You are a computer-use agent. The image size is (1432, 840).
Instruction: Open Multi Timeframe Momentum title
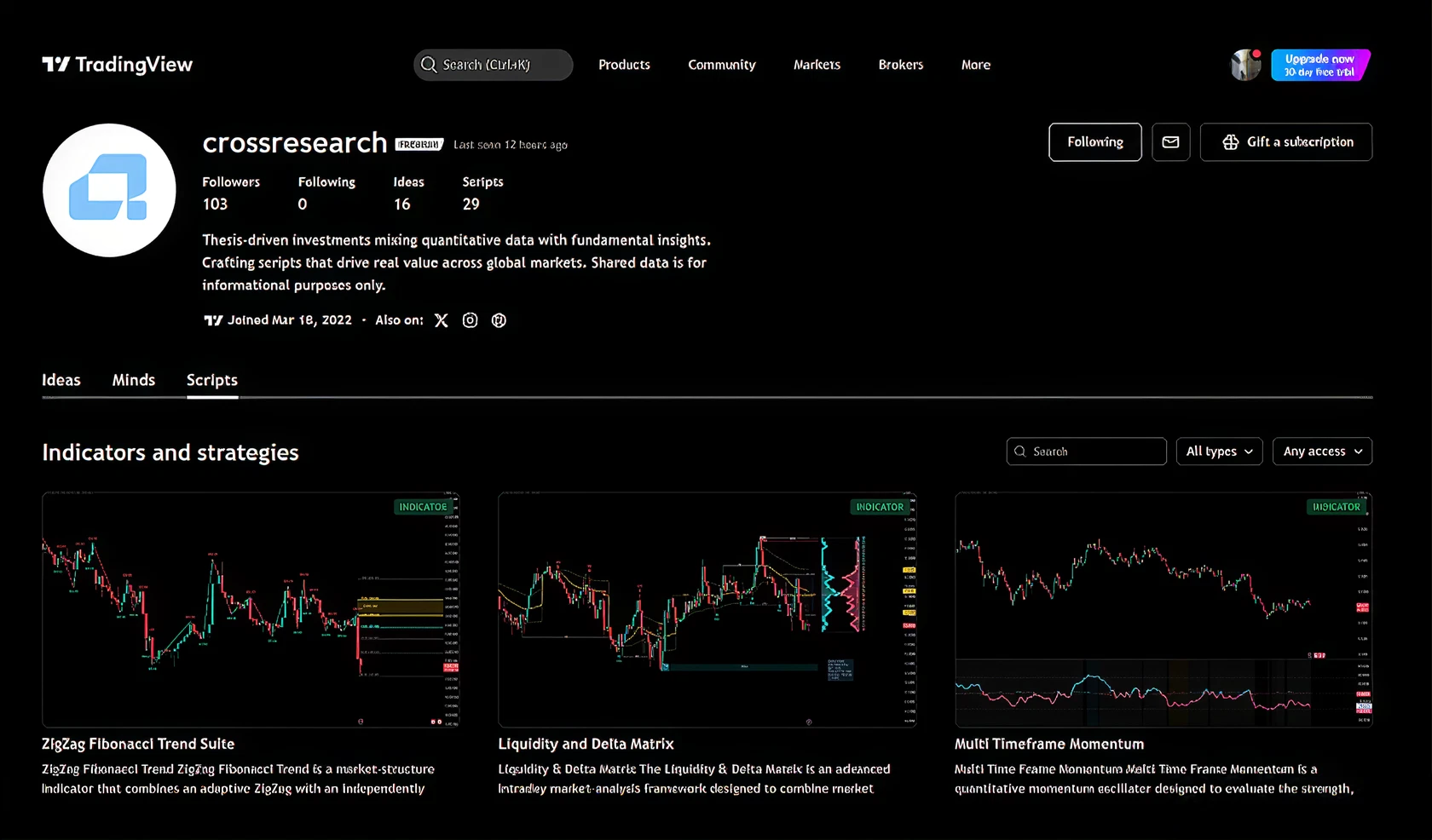click(x=1049, y=744)
